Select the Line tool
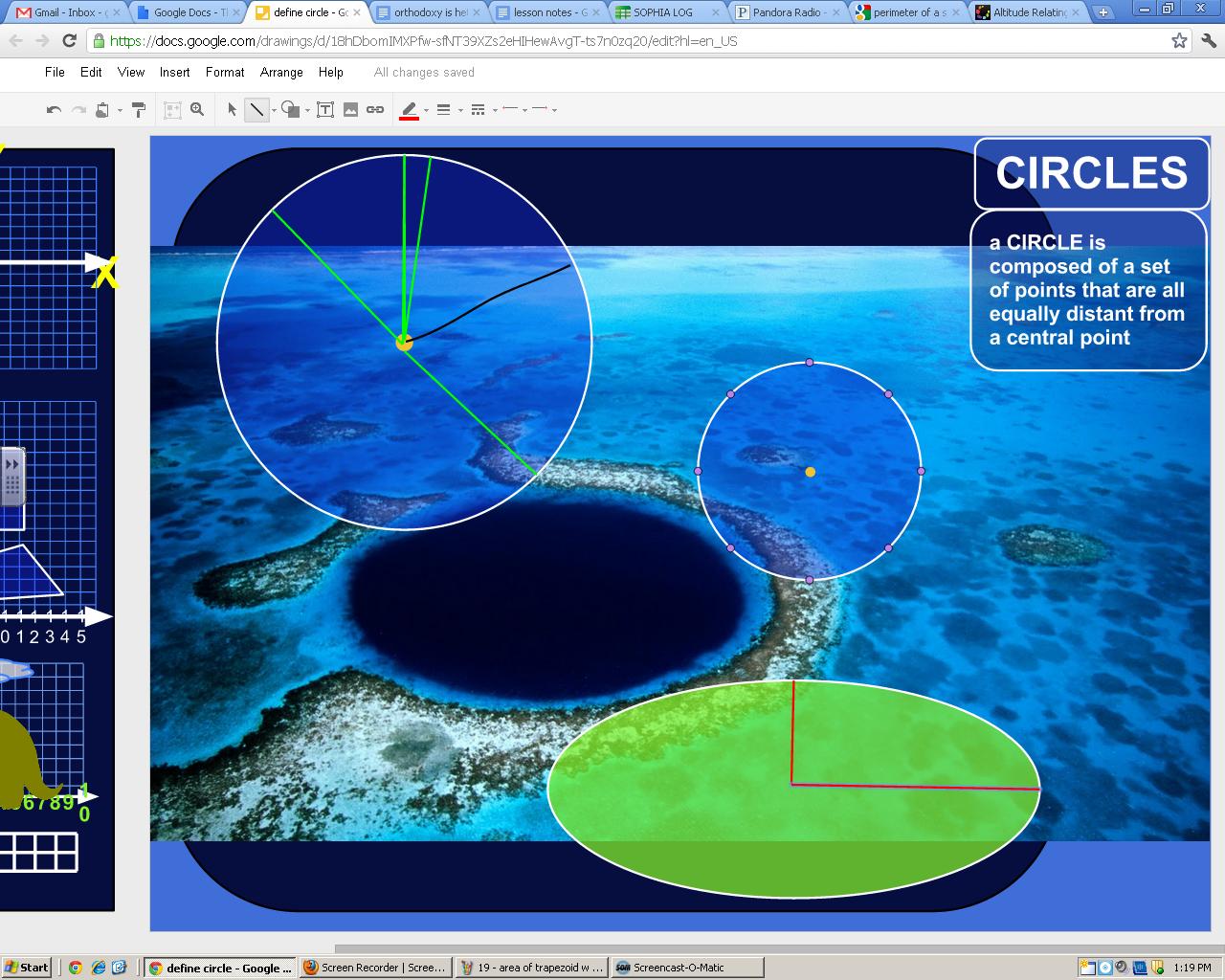The image size is (1225, 980). (x=256, y=110)
